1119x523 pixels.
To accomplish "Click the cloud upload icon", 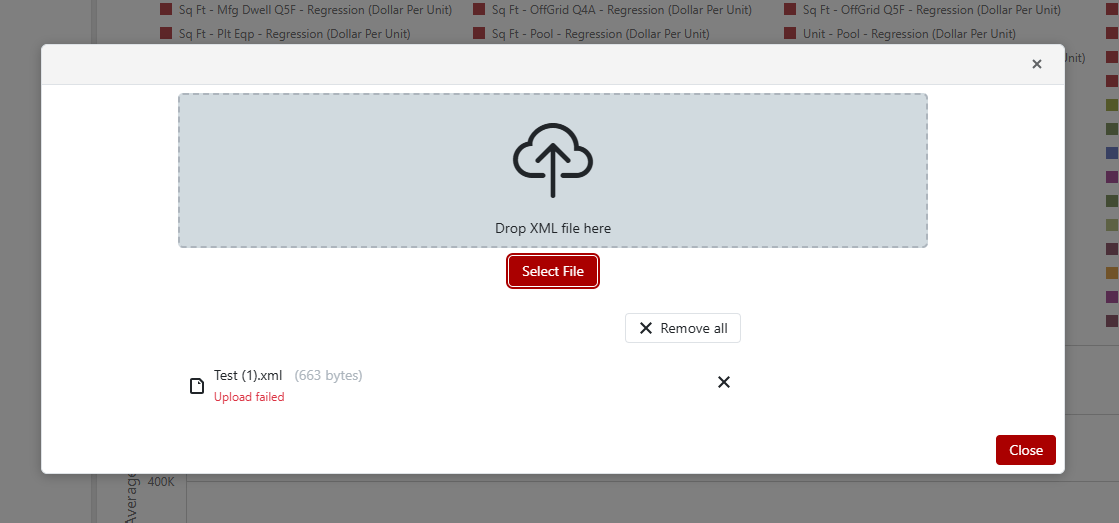I will point(553,160).
